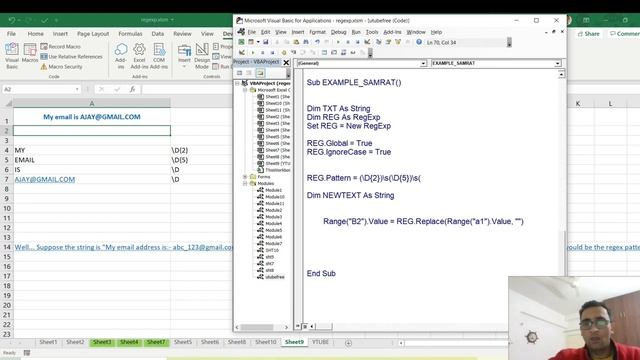Toggle Design Mode in Excel ribbon
Viewport: 640px width, 360px height.
pos(202,56)
